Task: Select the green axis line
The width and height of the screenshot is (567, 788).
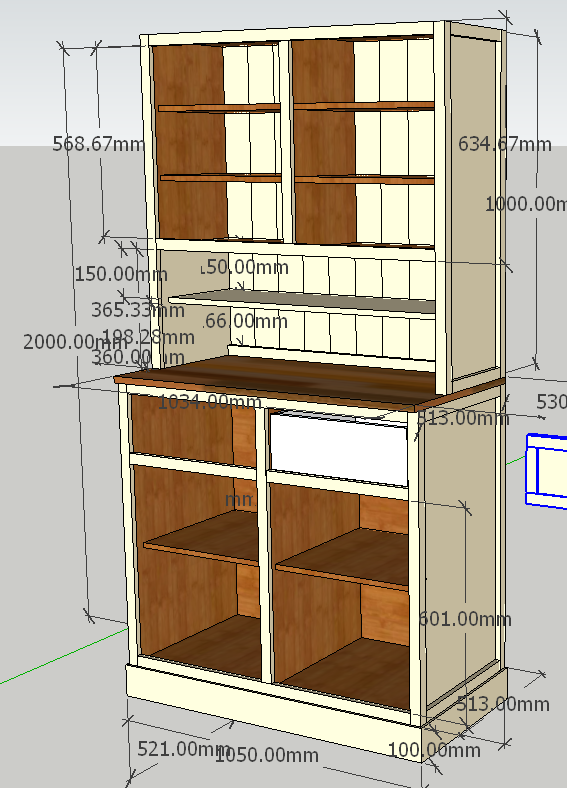Action: click(x=64, y=657)
